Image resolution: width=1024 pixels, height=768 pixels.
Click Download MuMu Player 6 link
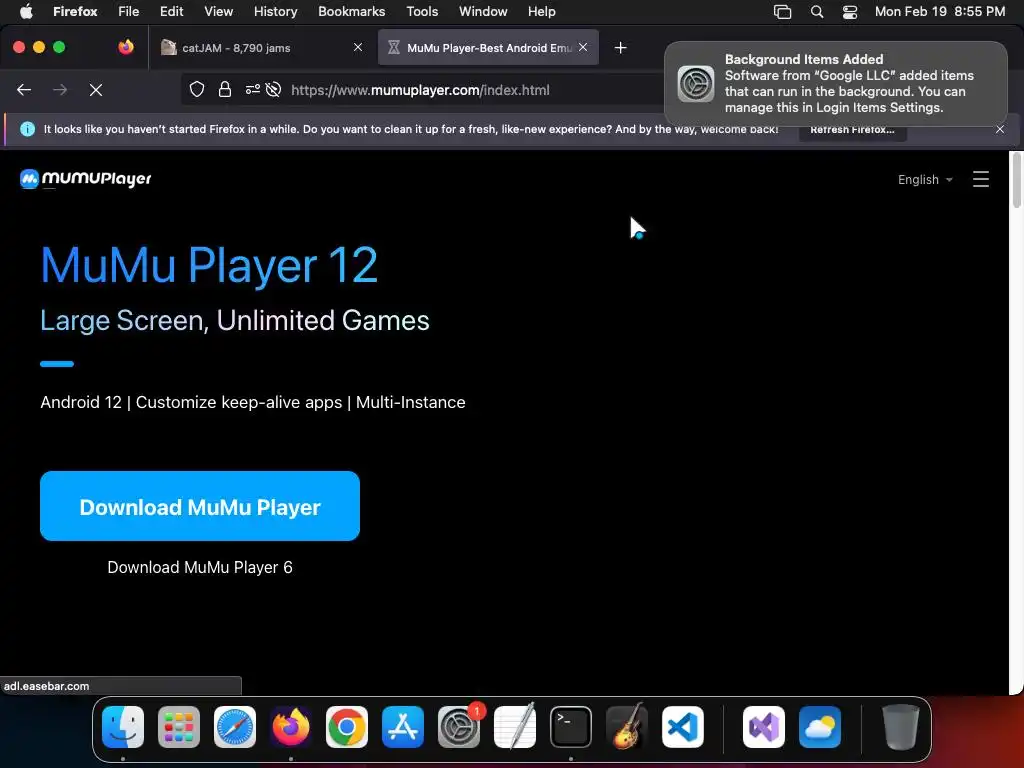coord(200,567)
